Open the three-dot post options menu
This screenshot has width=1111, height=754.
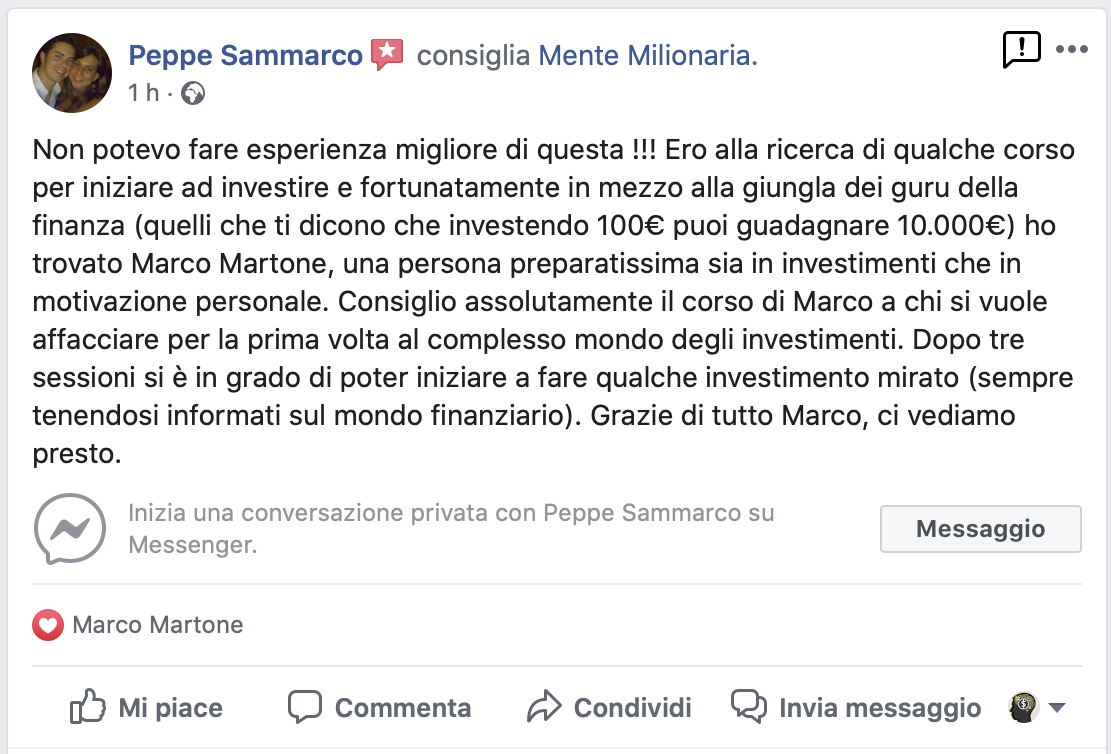(x=1072, y=49)
